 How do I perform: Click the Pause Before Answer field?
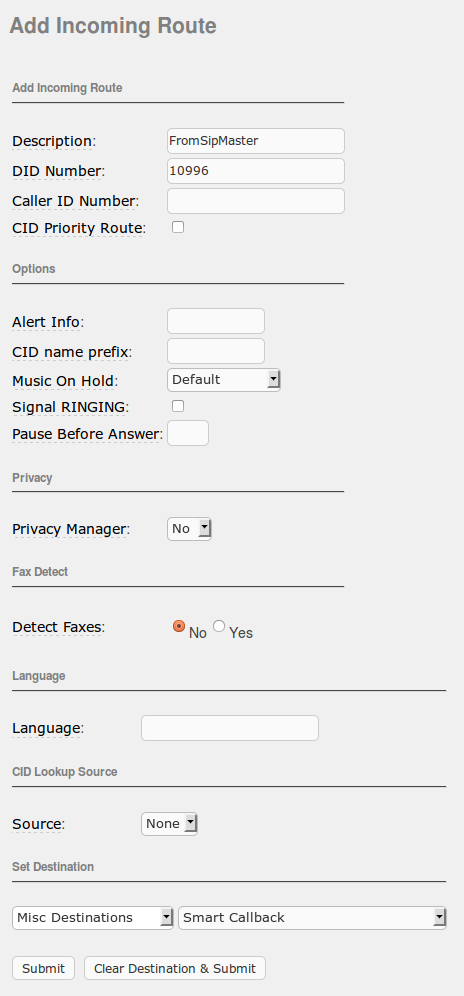tap(188, 433)
